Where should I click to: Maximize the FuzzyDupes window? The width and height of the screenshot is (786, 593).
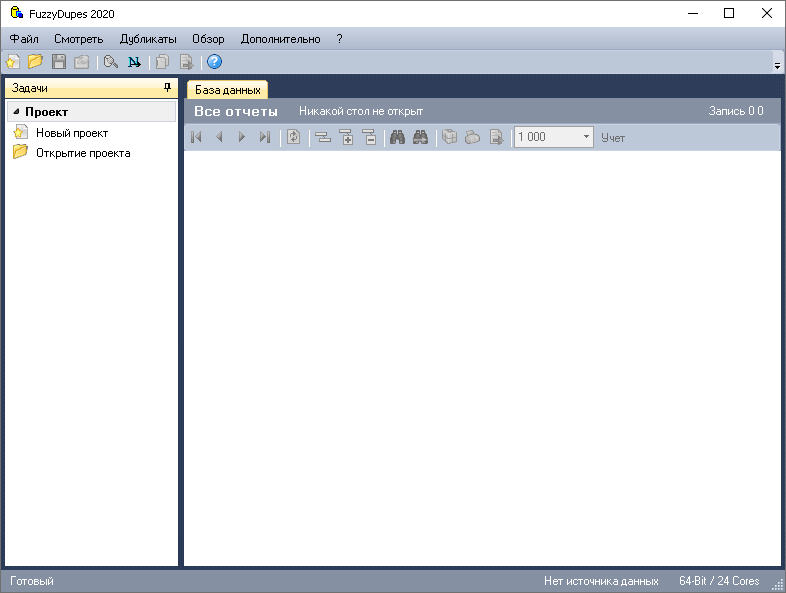pyautogui.click(x=729, y=14)
